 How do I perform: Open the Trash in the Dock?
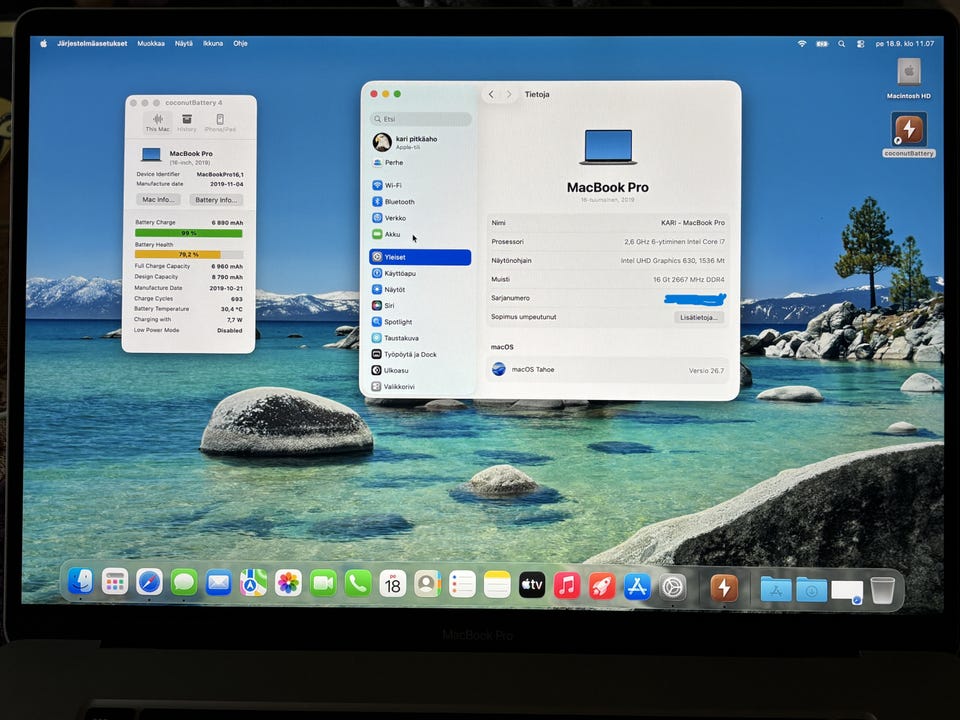883,590
